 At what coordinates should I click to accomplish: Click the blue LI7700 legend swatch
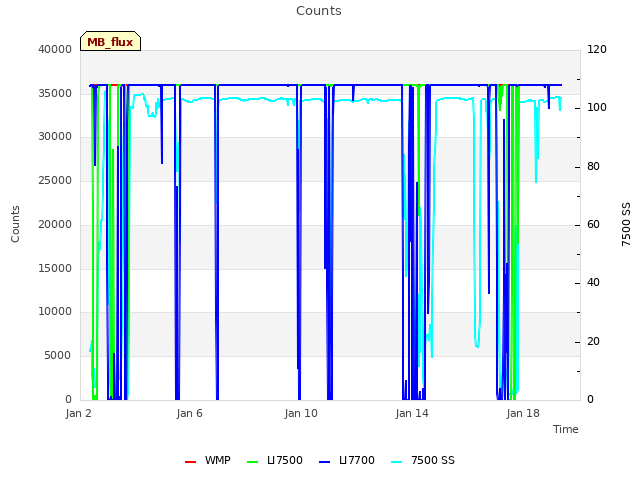pos(324,462)
